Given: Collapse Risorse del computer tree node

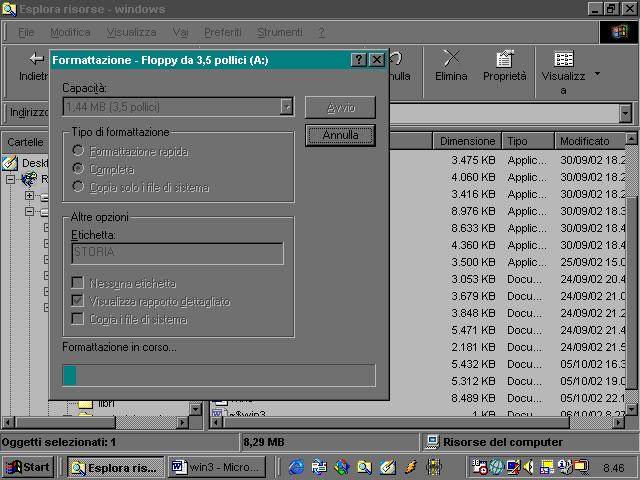Looking at the screenshot, I should tap(10, 179).
